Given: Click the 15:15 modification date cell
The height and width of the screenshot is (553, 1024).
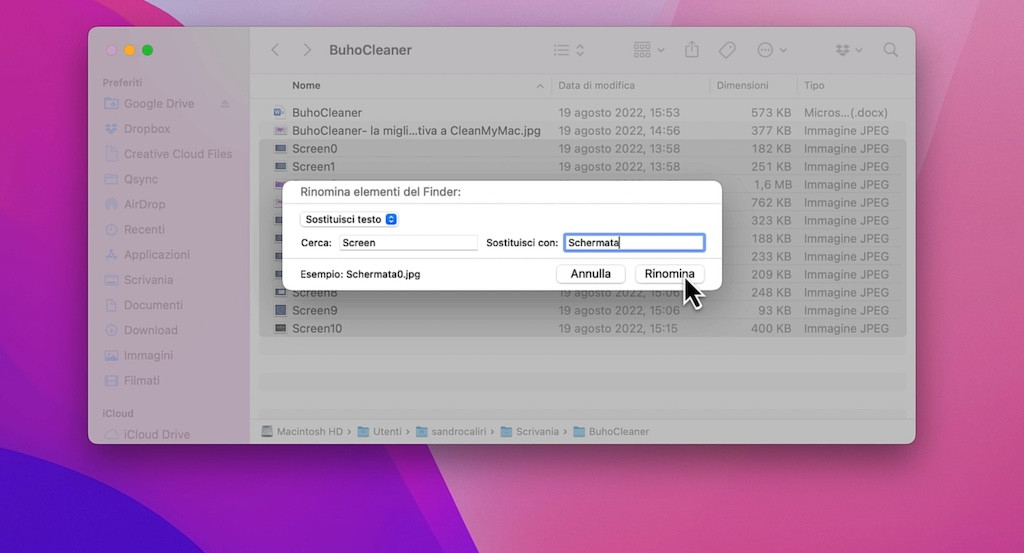Looking at the screenshot, I should pyautogui.click(x=617, y=328).
